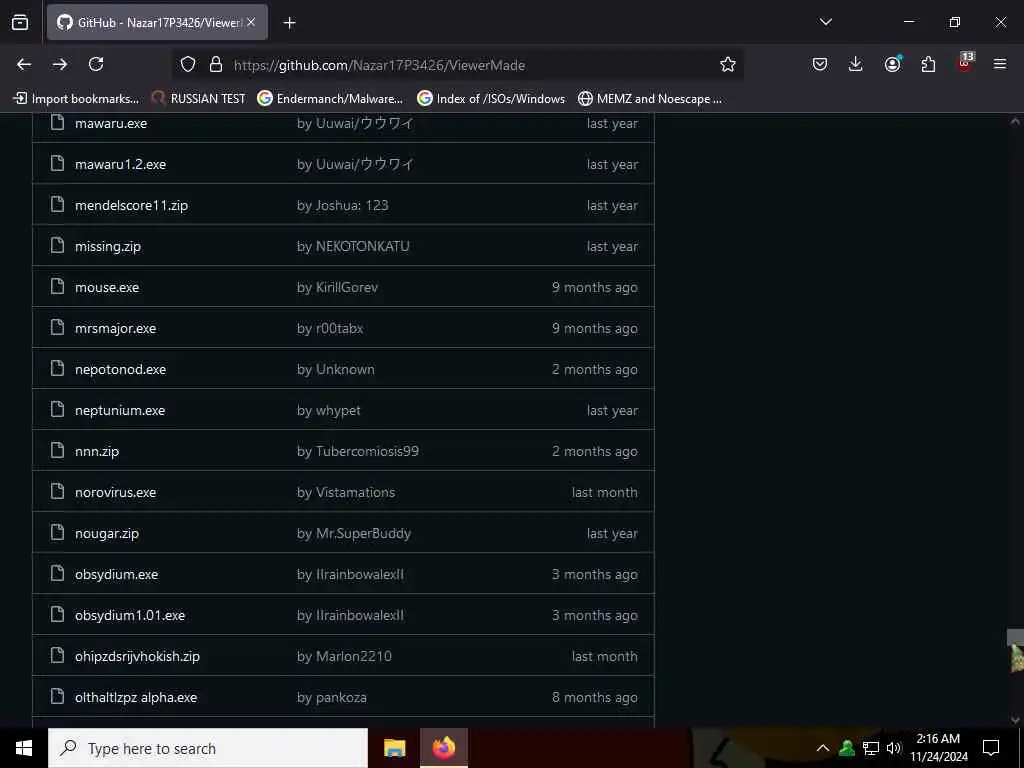Click the URL address bar
1024x768 pixels.
pyautogui.click(x=457, y=65)
